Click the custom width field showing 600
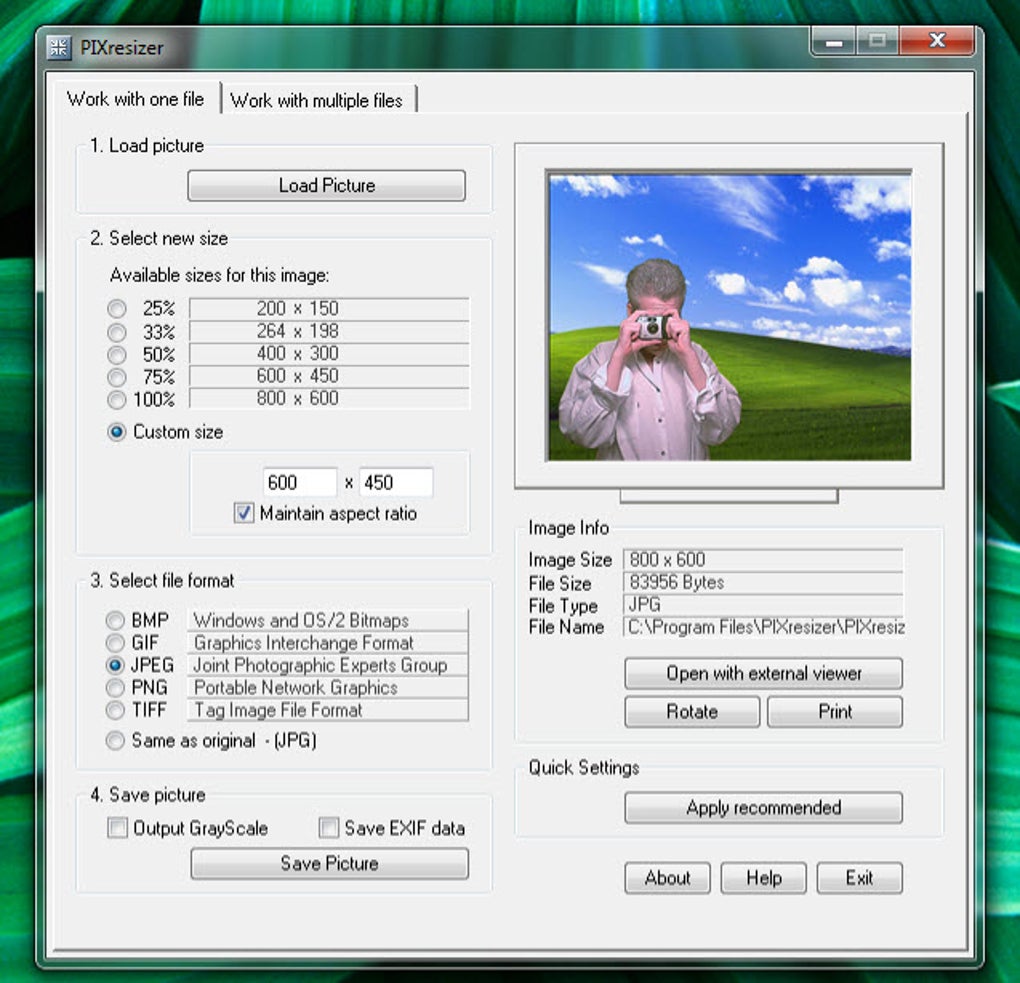The image size is (1020, 983). point(300,483)
